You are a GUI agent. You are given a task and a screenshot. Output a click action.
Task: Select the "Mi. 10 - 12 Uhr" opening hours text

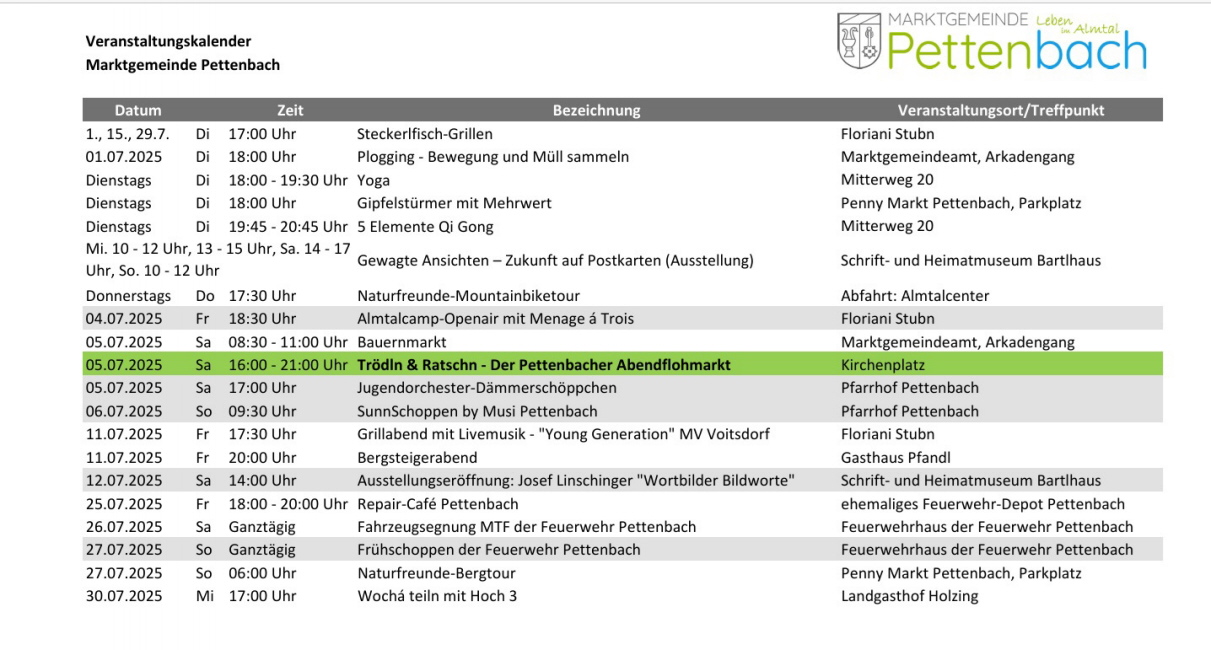[x=218, y=259]
